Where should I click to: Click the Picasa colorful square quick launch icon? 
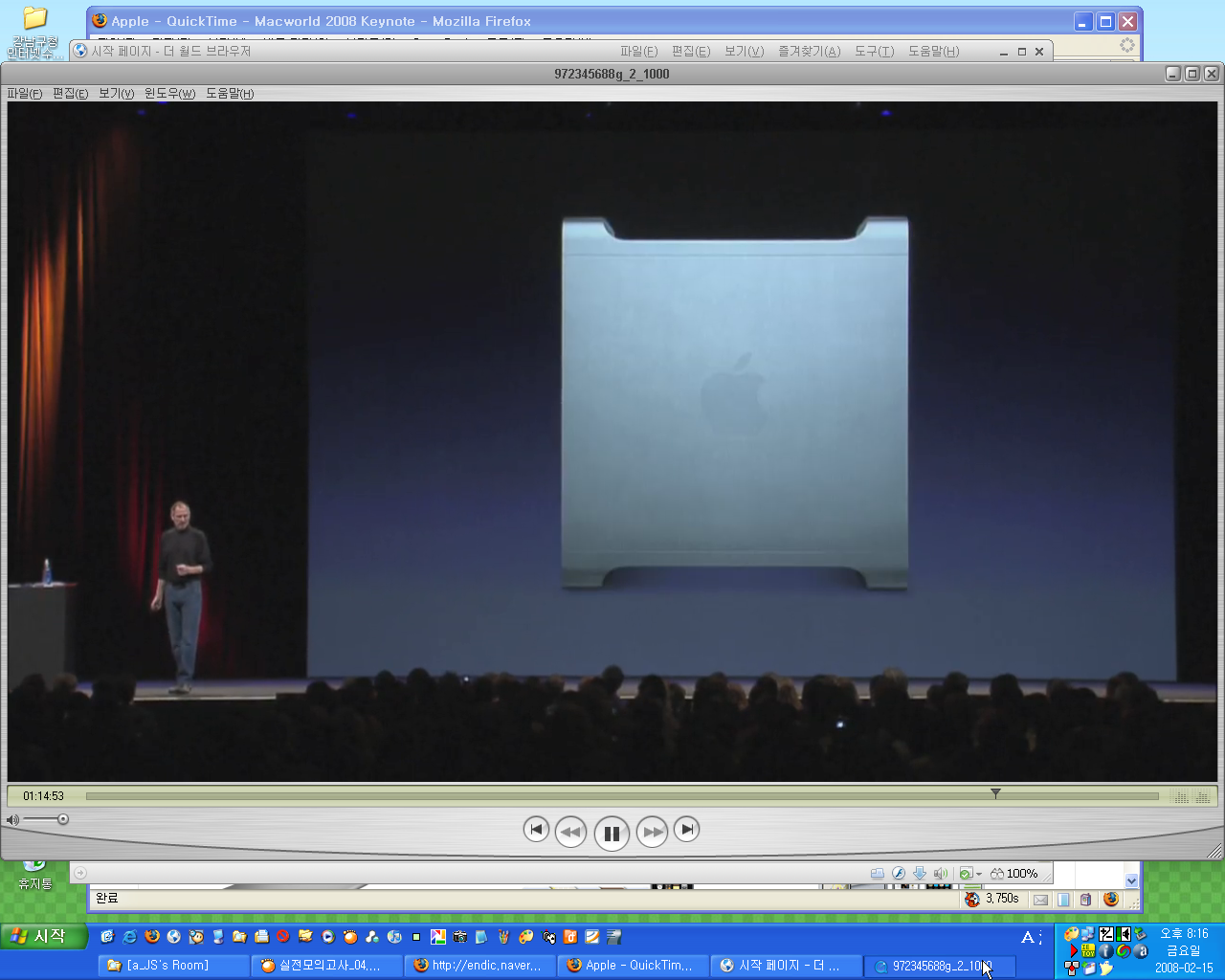[438, 937]
